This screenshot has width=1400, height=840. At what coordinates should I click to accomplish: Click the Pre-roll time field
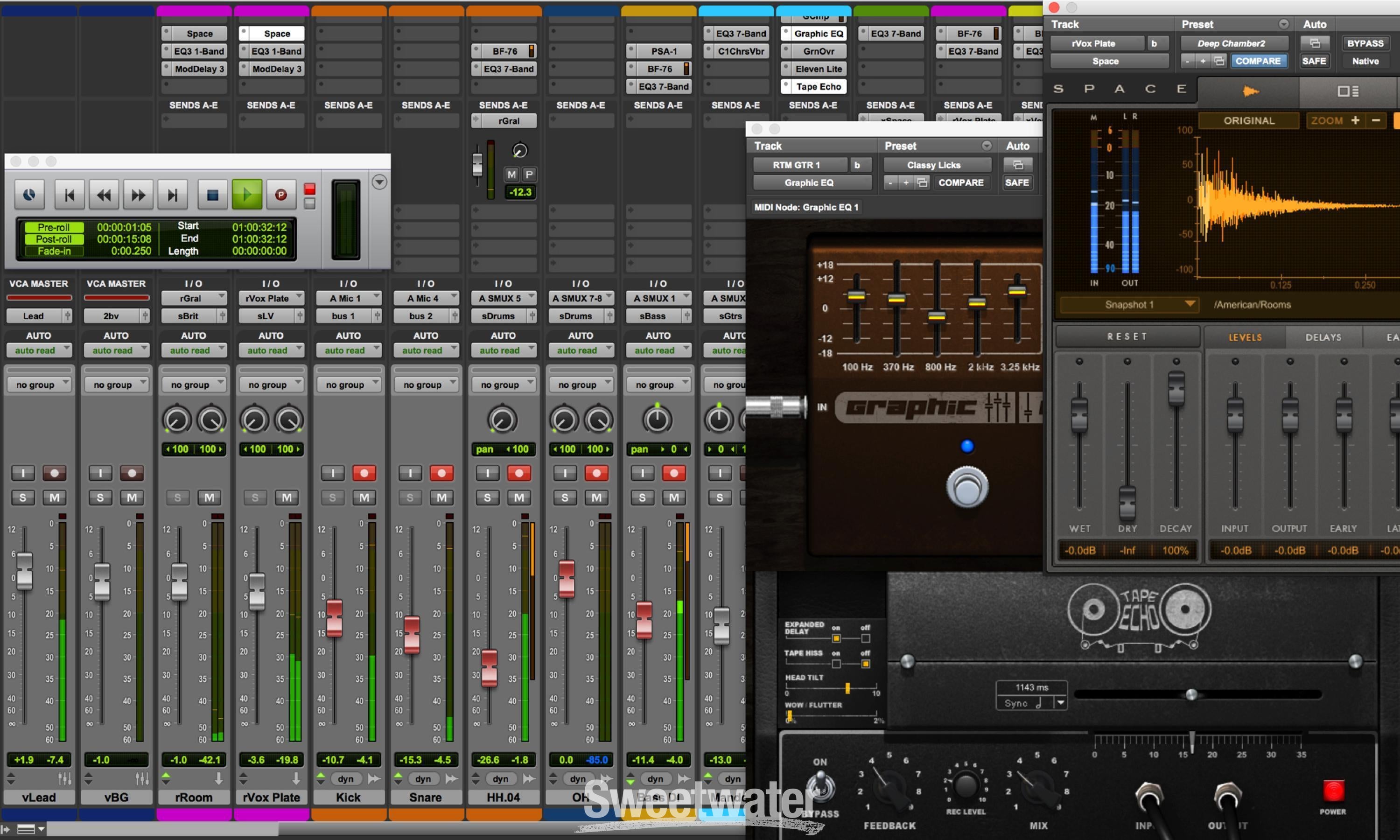(124, 227)
